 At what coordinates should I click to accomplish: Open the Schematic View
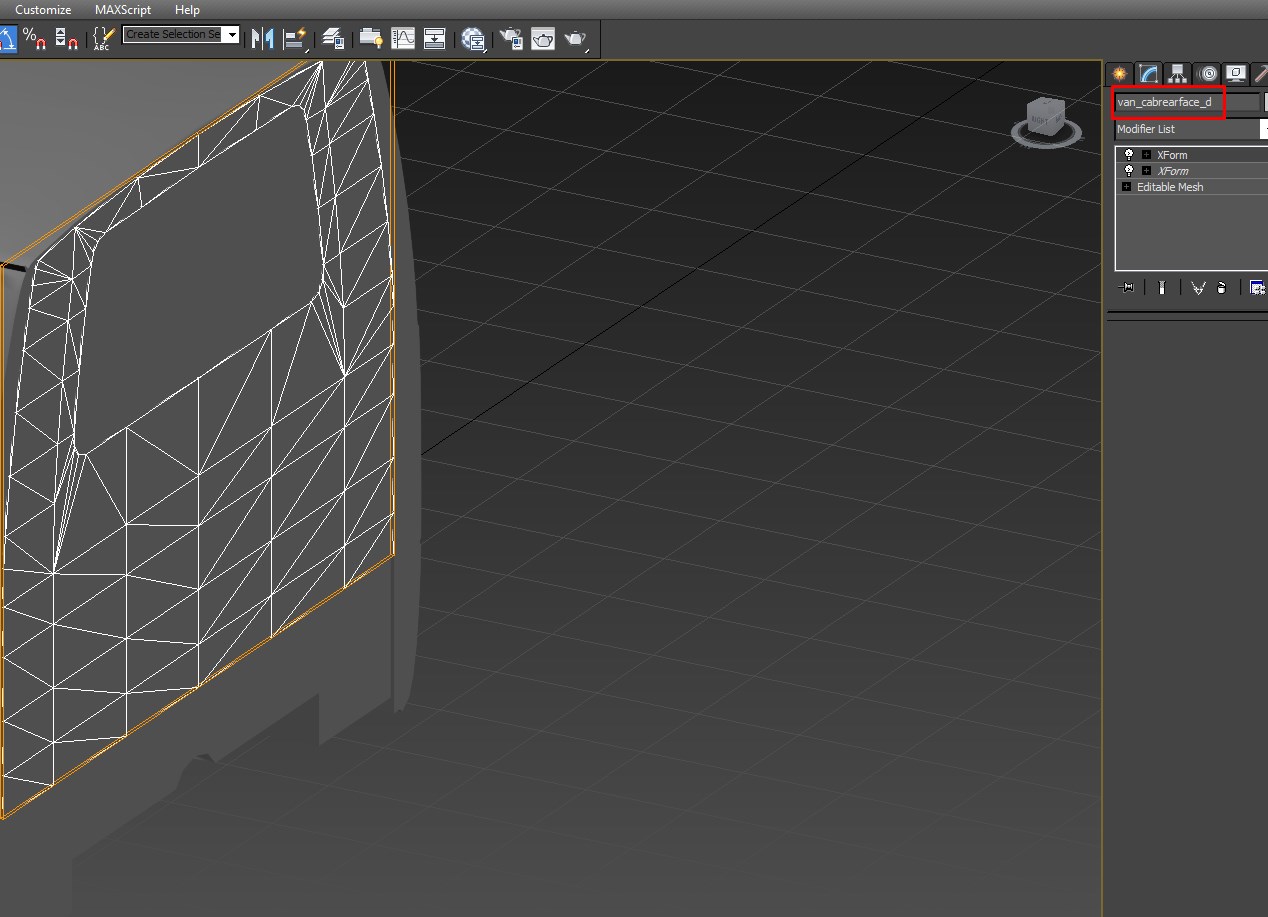point(435,39)
